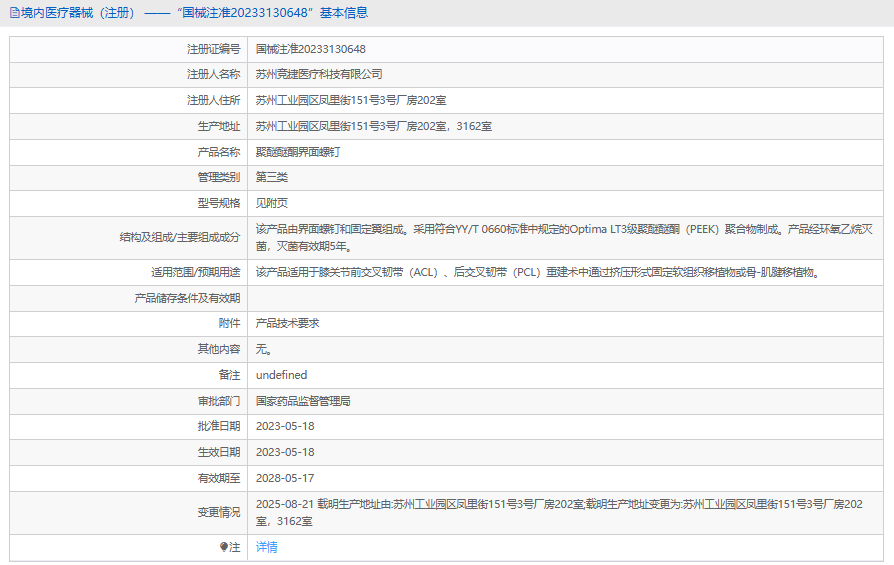Screen dimensions: 894x565
Task: Click the bullet icon next to 注
Action: pos(224,547)
